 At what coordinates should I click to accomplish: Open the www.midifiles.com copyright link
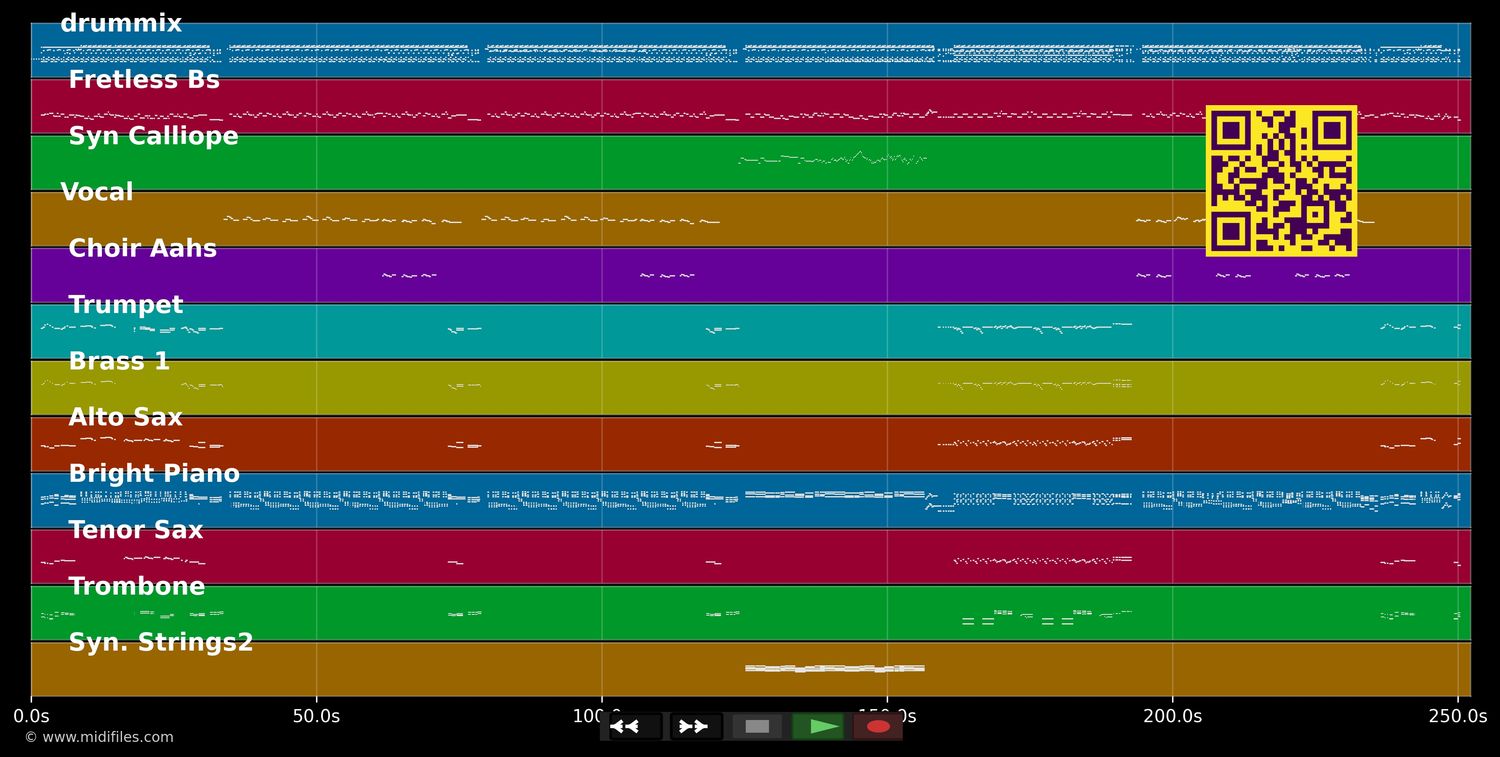(x=99, y=738)
